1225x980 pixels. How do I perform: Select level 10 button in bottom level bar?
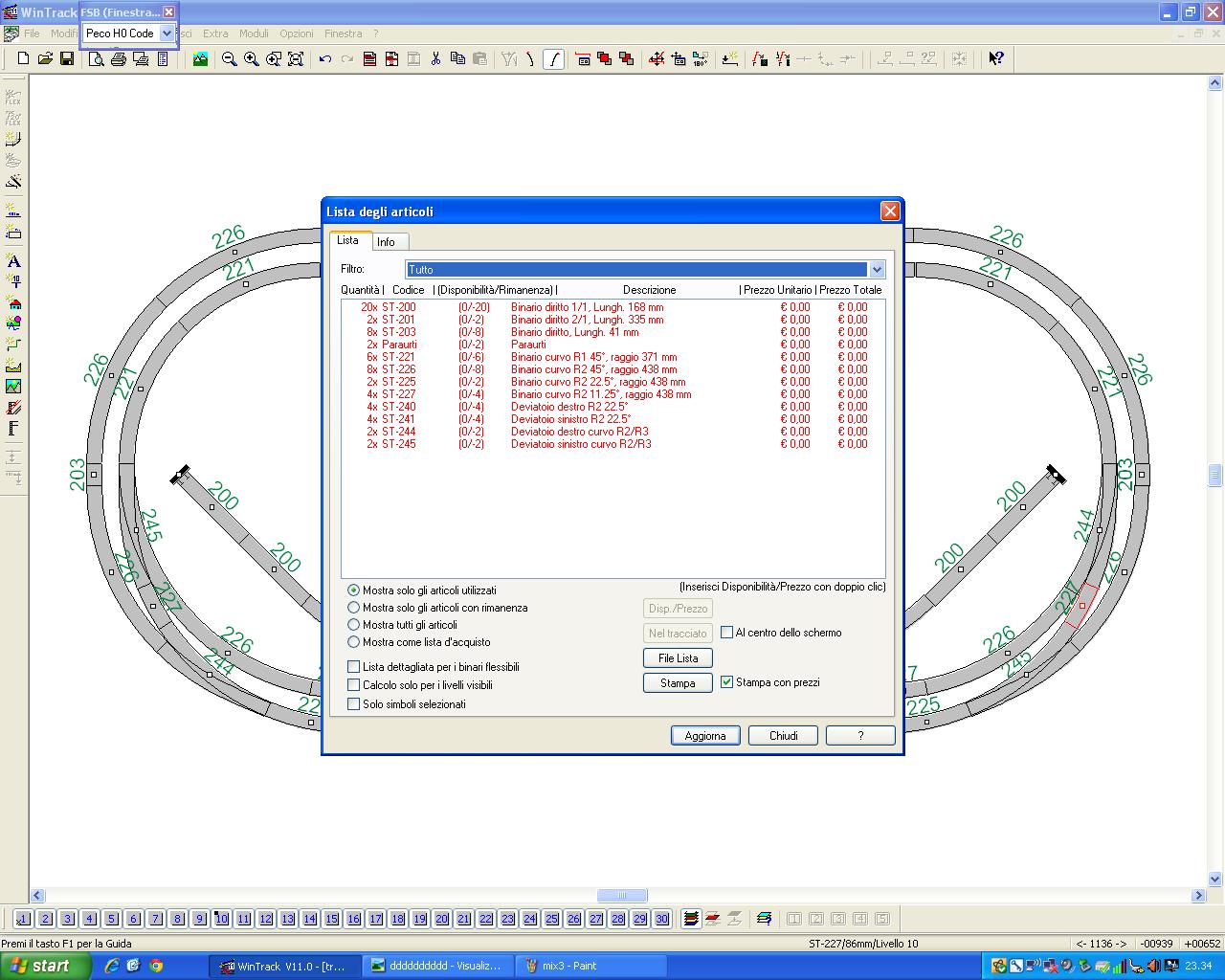coord(221,919)
